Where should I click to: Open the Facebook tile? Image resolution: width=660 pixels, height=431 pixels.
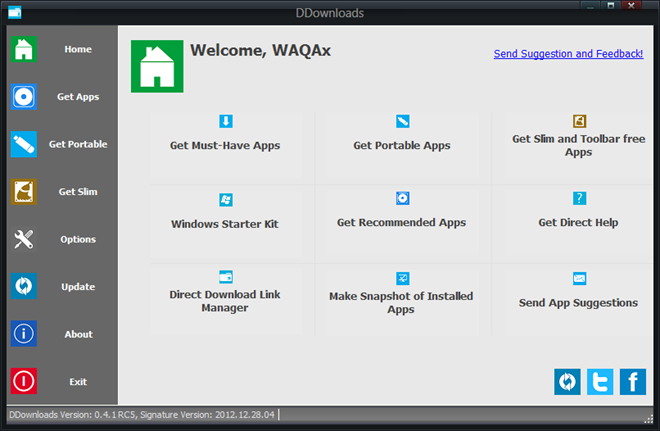pyautogui.click(x=633, y=382)
